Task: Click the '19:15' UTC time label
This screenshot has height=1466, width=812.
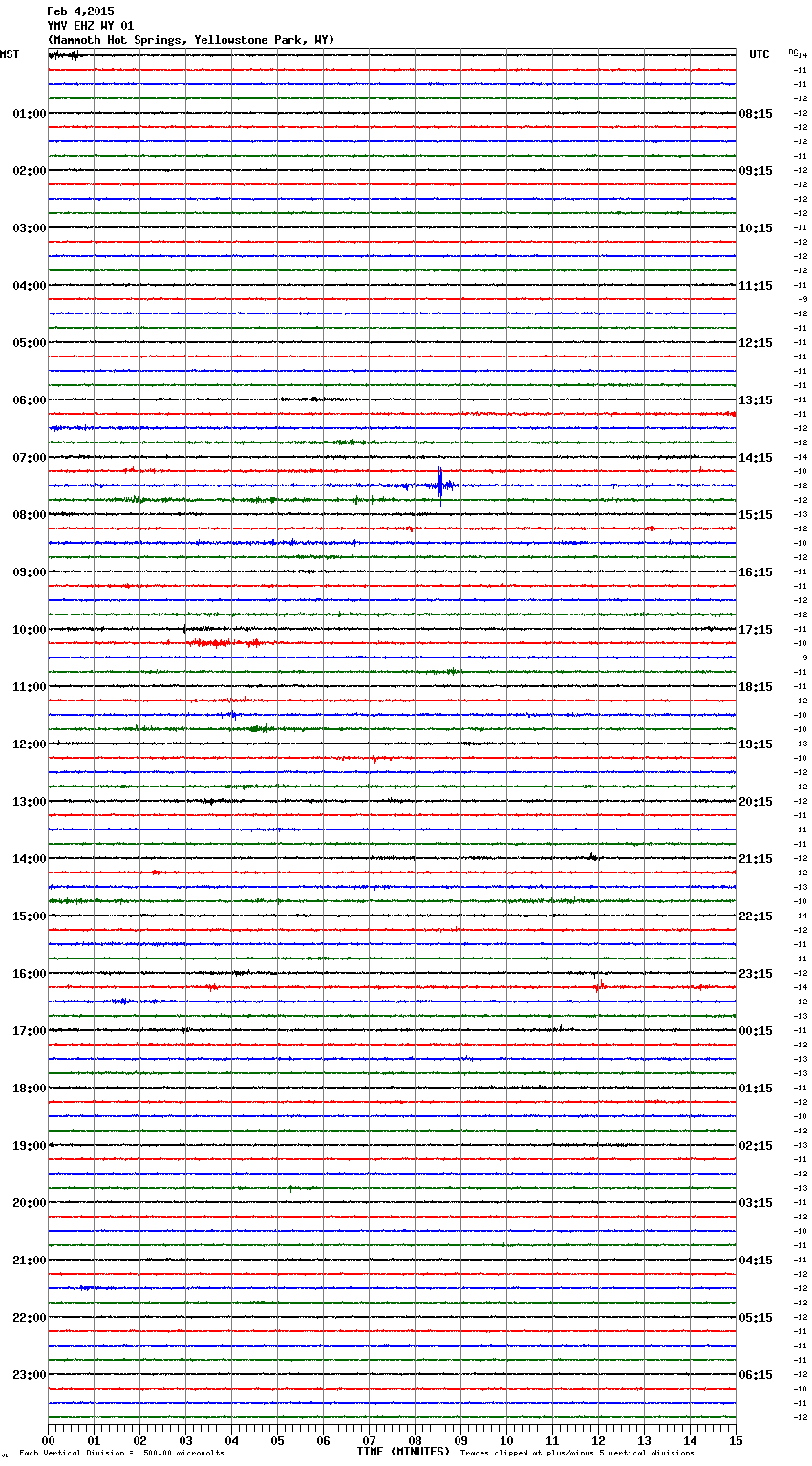Action: pos(756,744)
